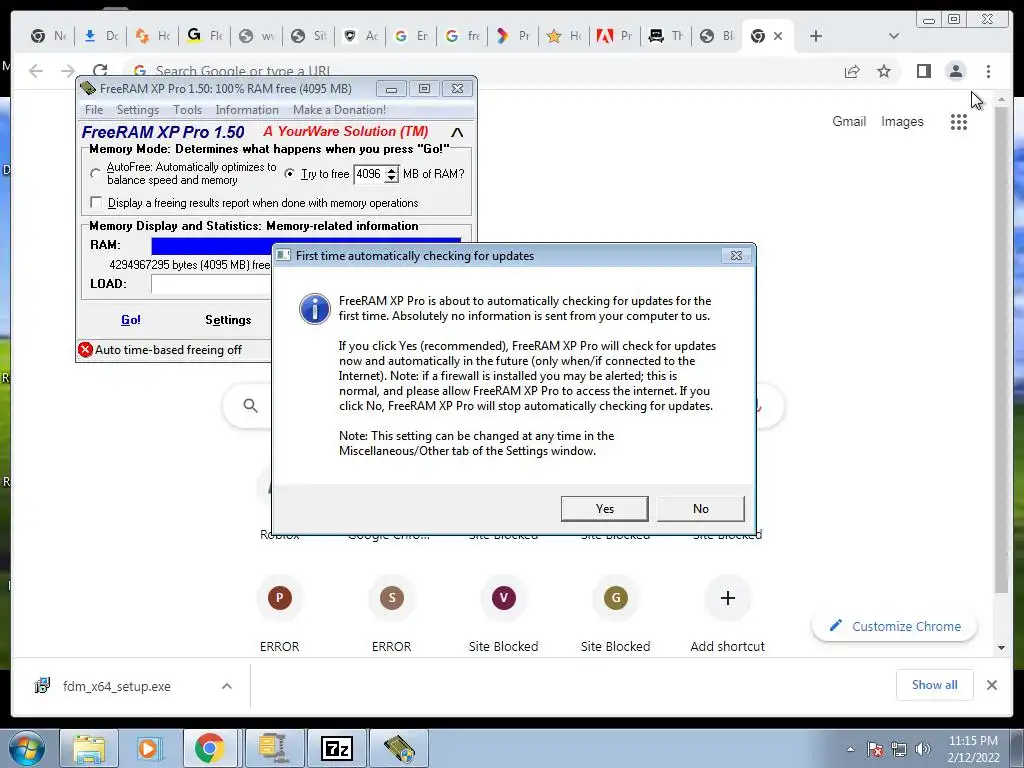Close the First time updates dialog
The image size is (1024, 768).
click(x=736, y=255)
